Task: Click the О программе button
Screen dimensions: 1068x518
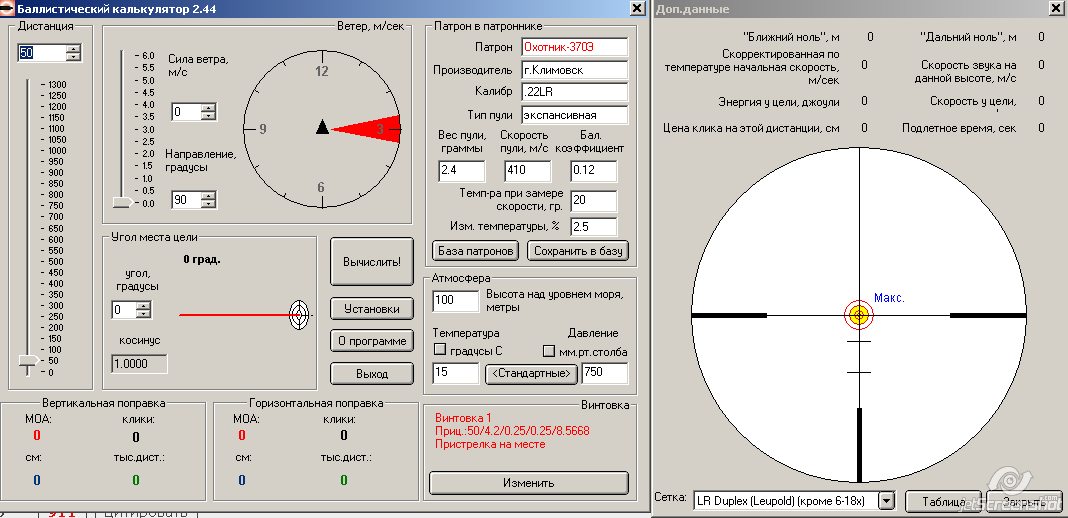Action: click(372, 341)
